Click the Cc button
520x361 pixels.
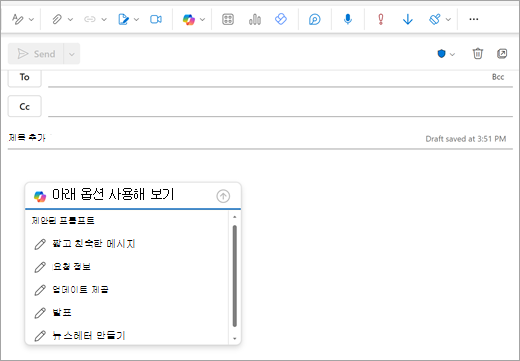25,106
